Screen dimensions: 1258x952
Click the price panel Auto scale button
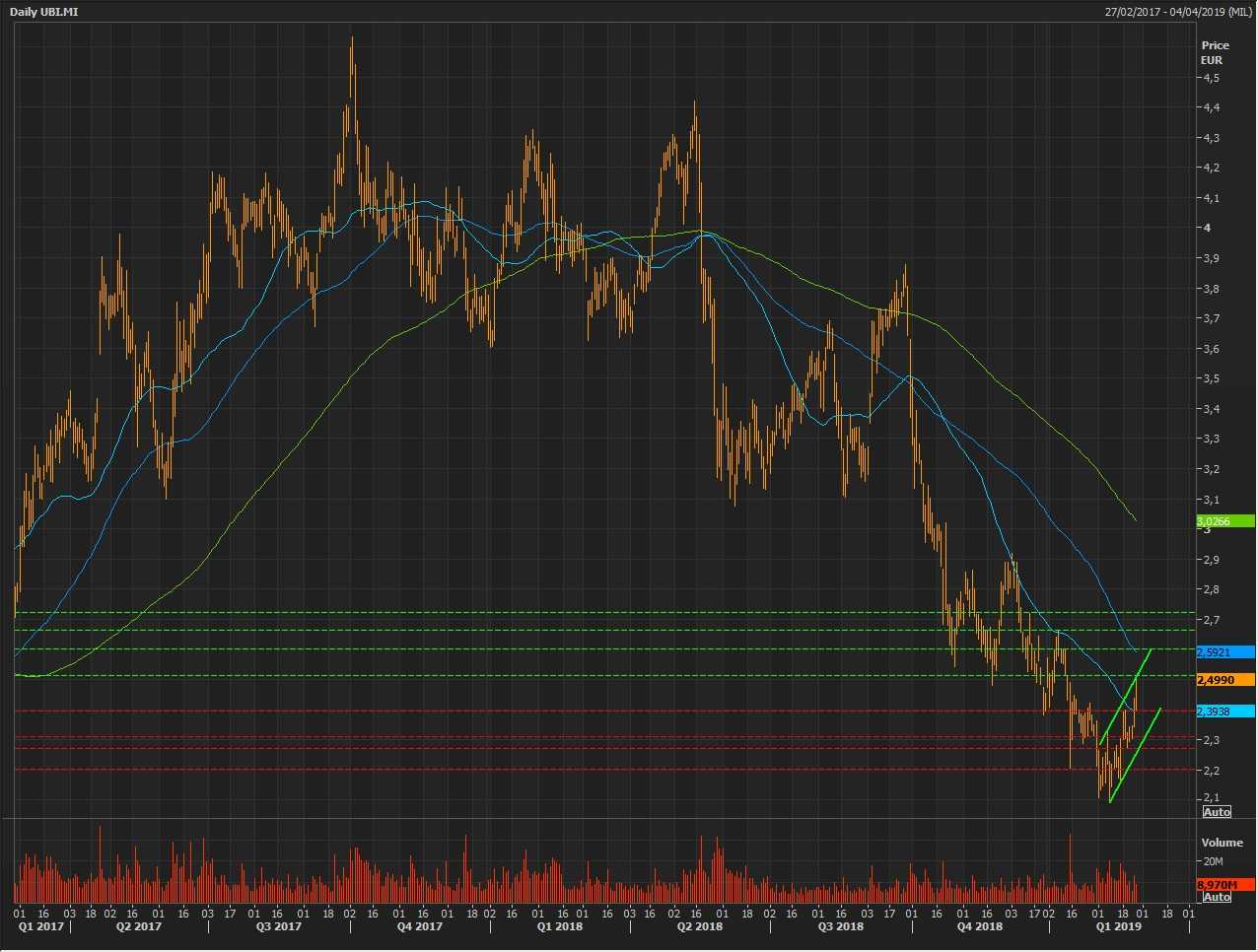coord(1217,811)
